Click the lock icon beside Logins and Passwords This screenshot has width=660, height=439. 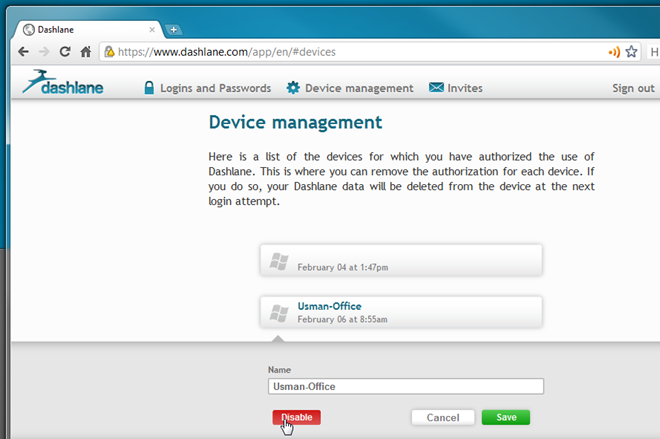[149, 88]
